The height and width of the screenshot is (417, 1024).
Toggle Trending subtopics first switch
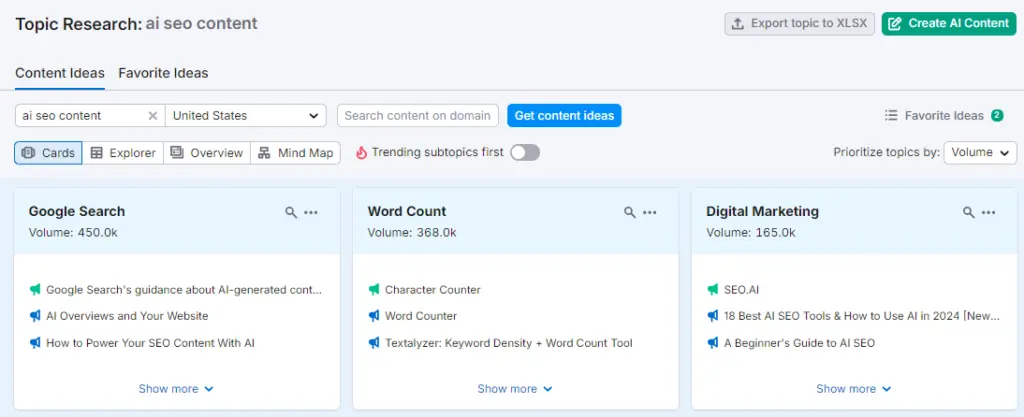(524, 152)
